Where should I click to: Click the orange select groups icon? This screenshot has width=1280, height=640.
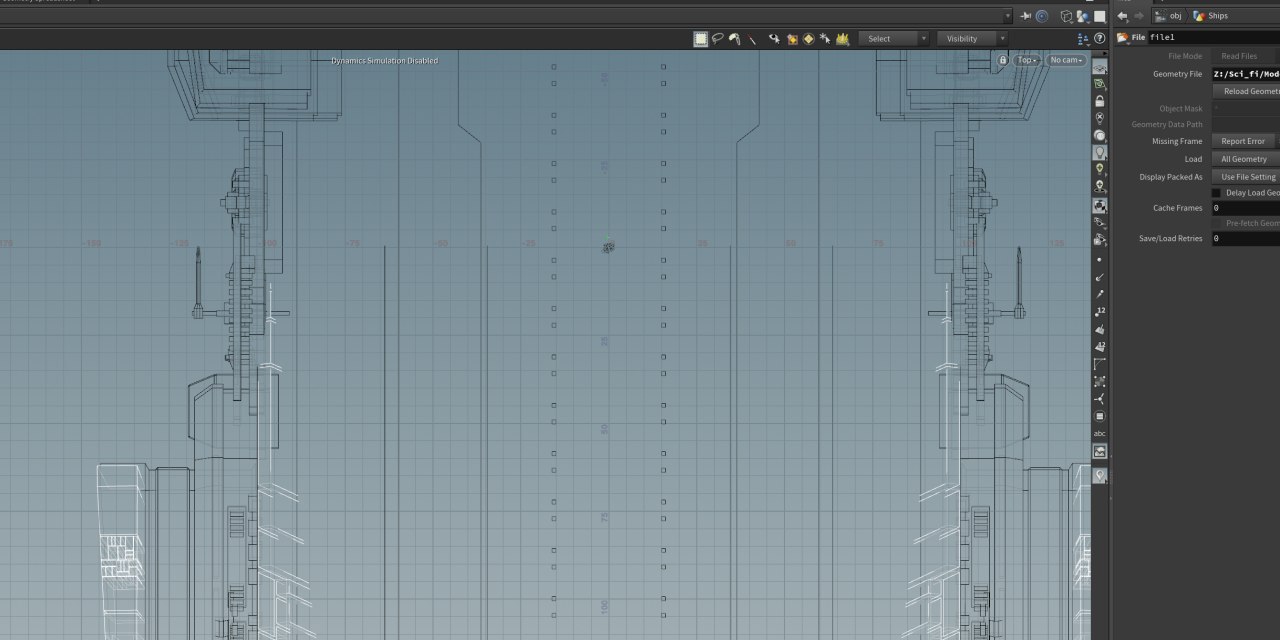(x=791, y=39)
